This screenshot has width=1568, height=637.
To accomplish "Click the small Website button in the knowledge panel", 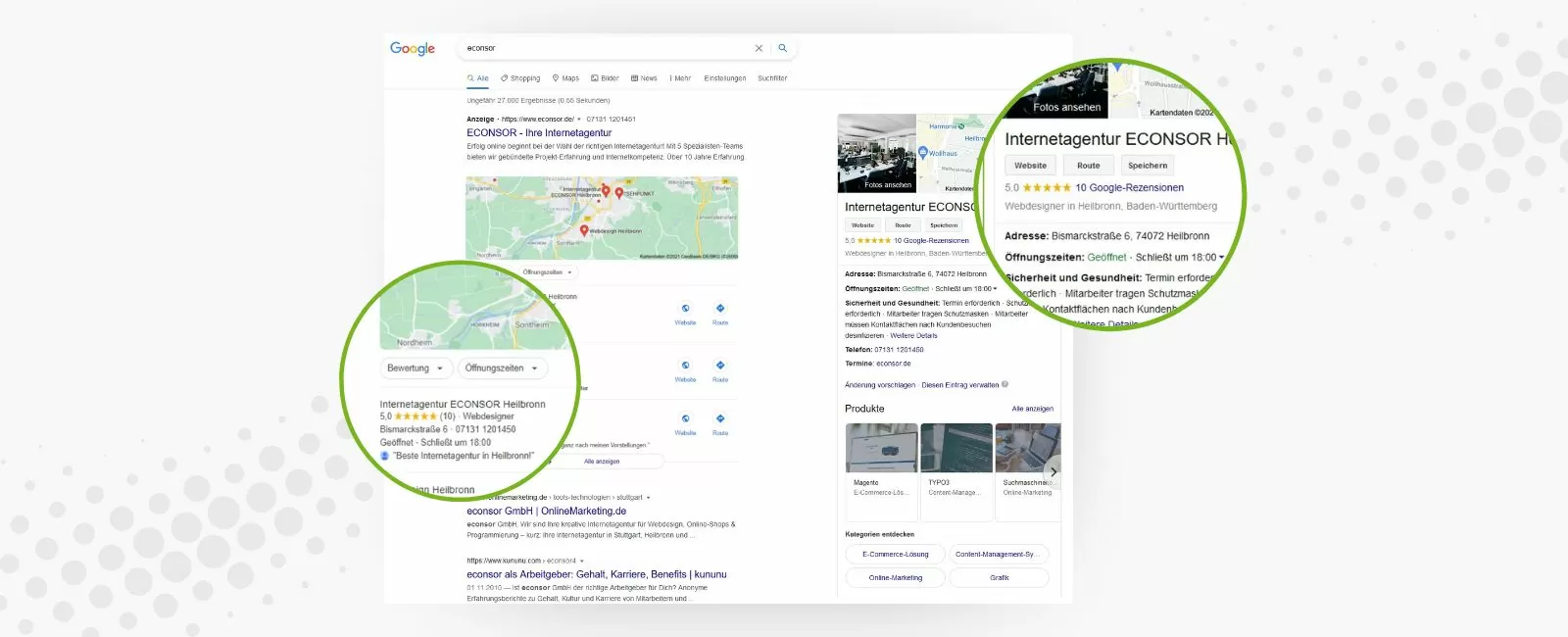I will 862,225.
